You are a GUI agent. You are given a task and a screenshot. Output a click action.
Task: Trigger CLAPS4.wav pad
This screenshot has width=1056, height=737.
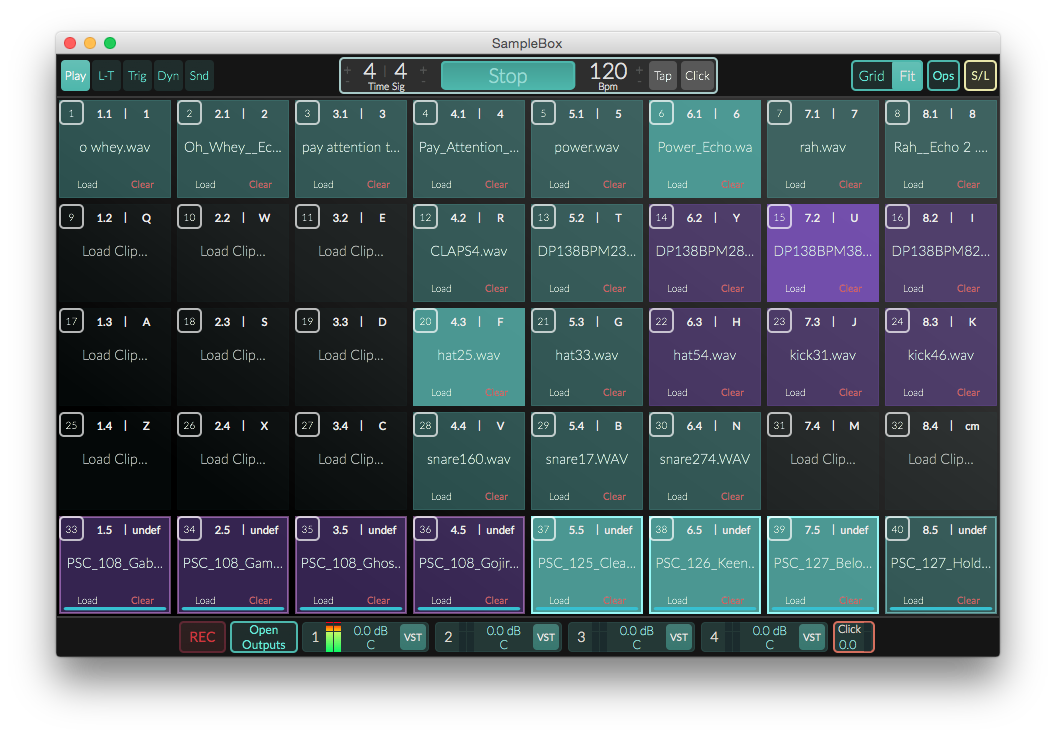click(x=469, y=251)
